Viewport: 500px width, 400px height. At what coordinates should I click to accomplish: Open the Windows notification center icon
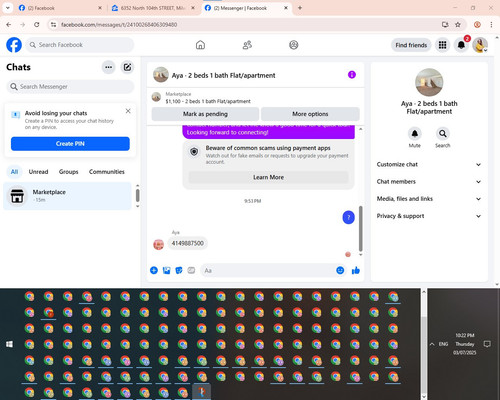click(x=487, y=344)
